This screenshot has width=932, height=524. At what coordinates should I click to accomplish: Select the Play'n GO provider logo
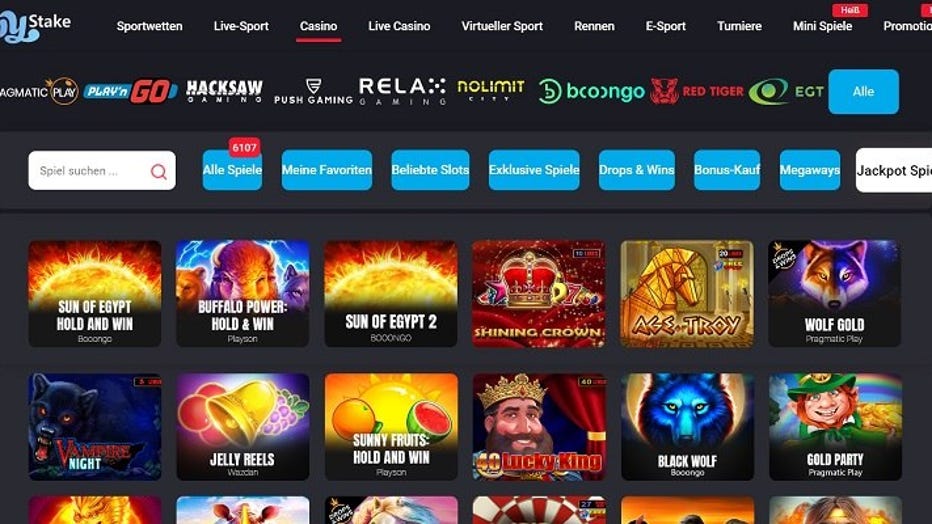130,91
